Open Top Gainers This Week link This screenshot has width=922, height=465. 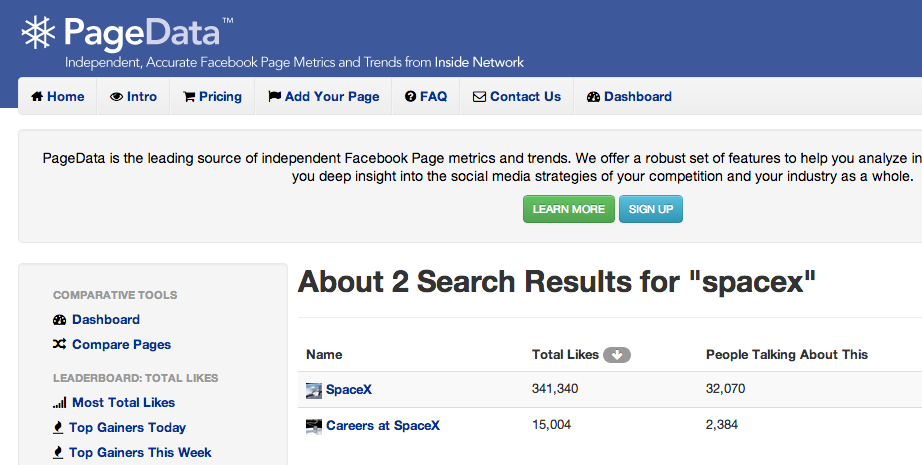140,452
